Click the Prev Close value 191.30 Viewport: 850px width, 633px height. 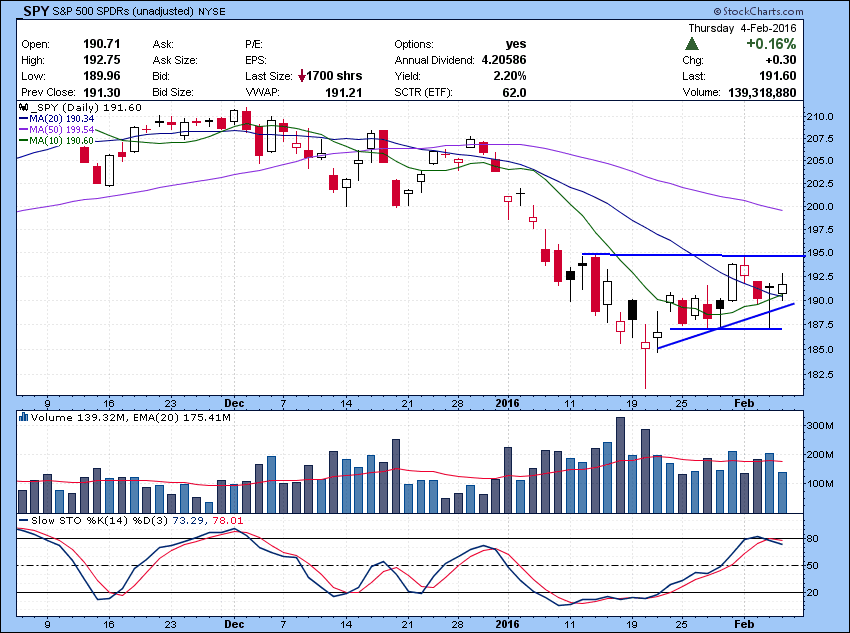(x=102, y=92)
